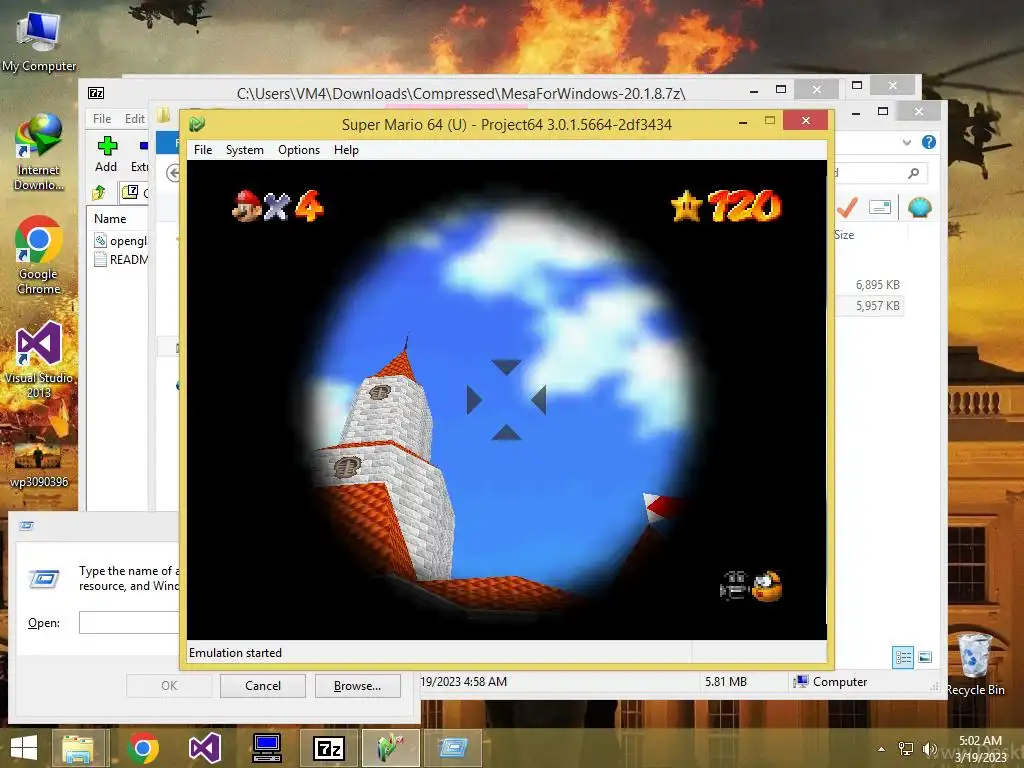Click the computer monitor taskbar icon
Screen dimensions: 1024x768
[x=267, y=748]
